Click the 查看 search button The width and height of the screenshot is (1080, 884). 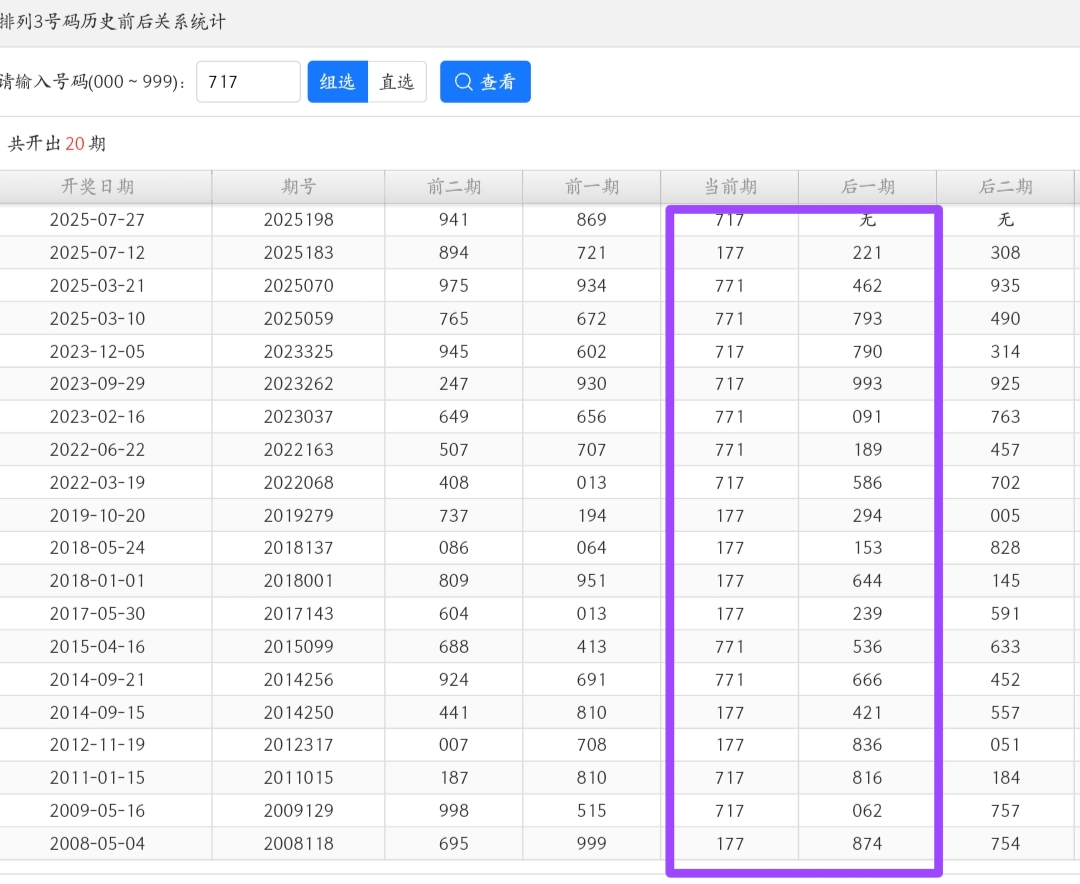[x=485, y=82]
